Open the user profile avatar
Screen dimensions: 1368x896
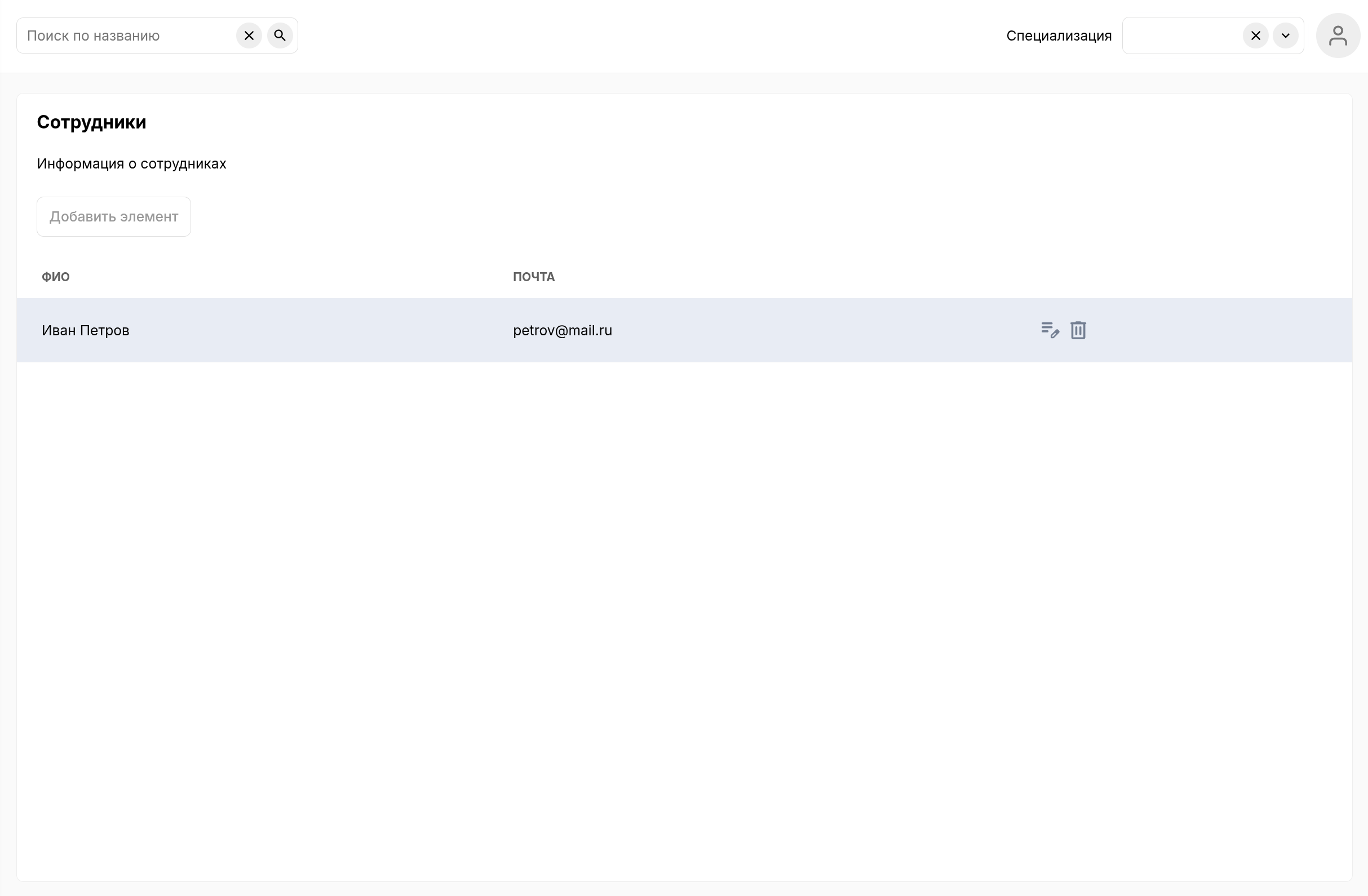(1338, 36)
